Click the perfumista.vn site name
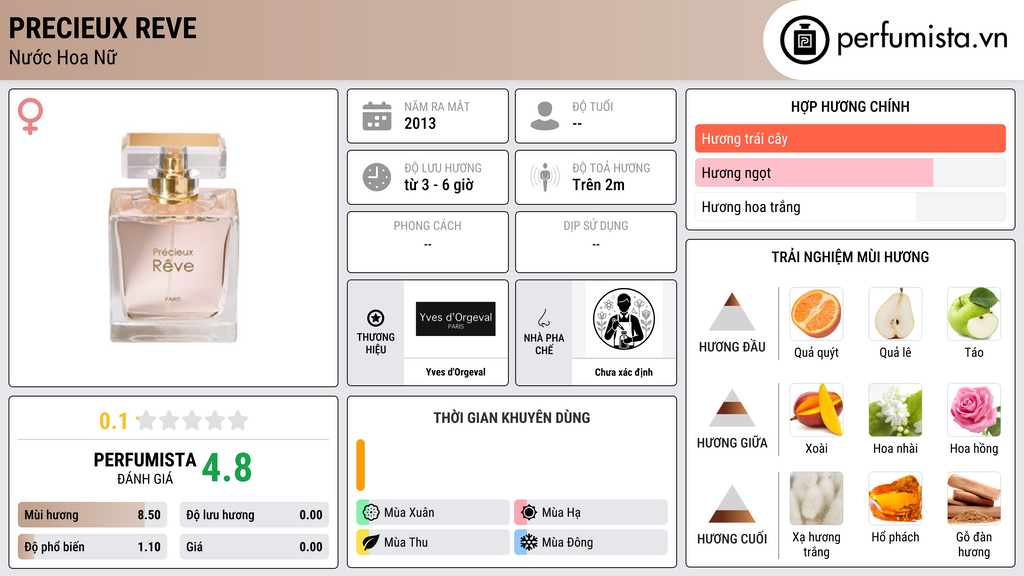 pos(922,39)
